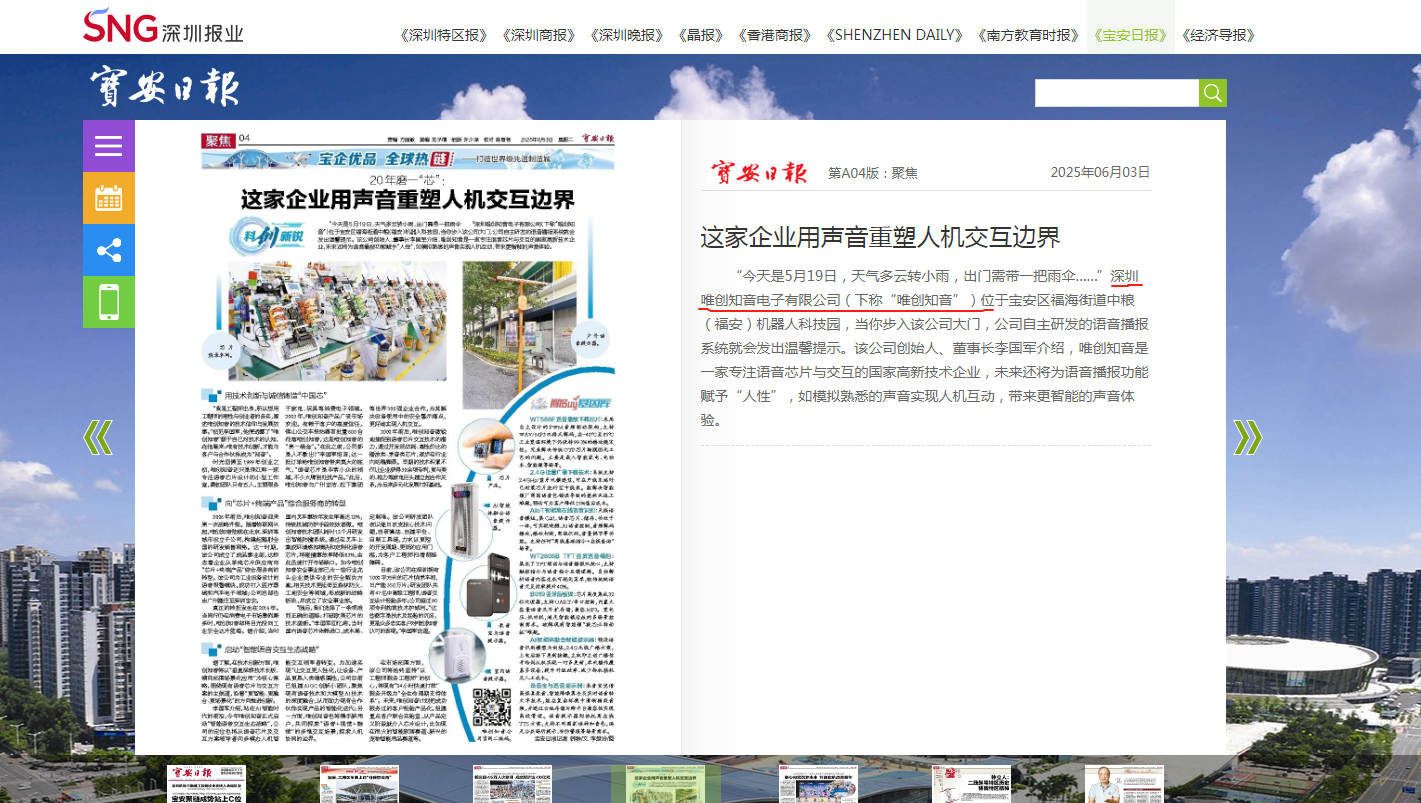
Task: Open the purple hamburger menu icon
Action: (x=108, y=146)
